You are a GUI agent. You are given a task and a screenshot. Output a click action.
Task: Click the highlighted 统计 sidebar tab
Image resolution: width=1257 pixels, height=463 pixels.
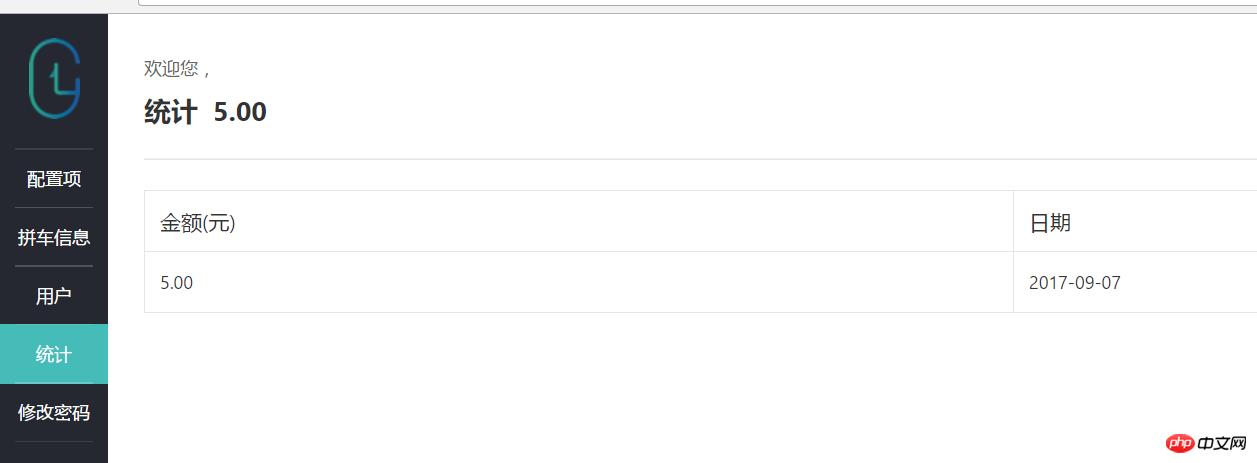coord(54,354)
